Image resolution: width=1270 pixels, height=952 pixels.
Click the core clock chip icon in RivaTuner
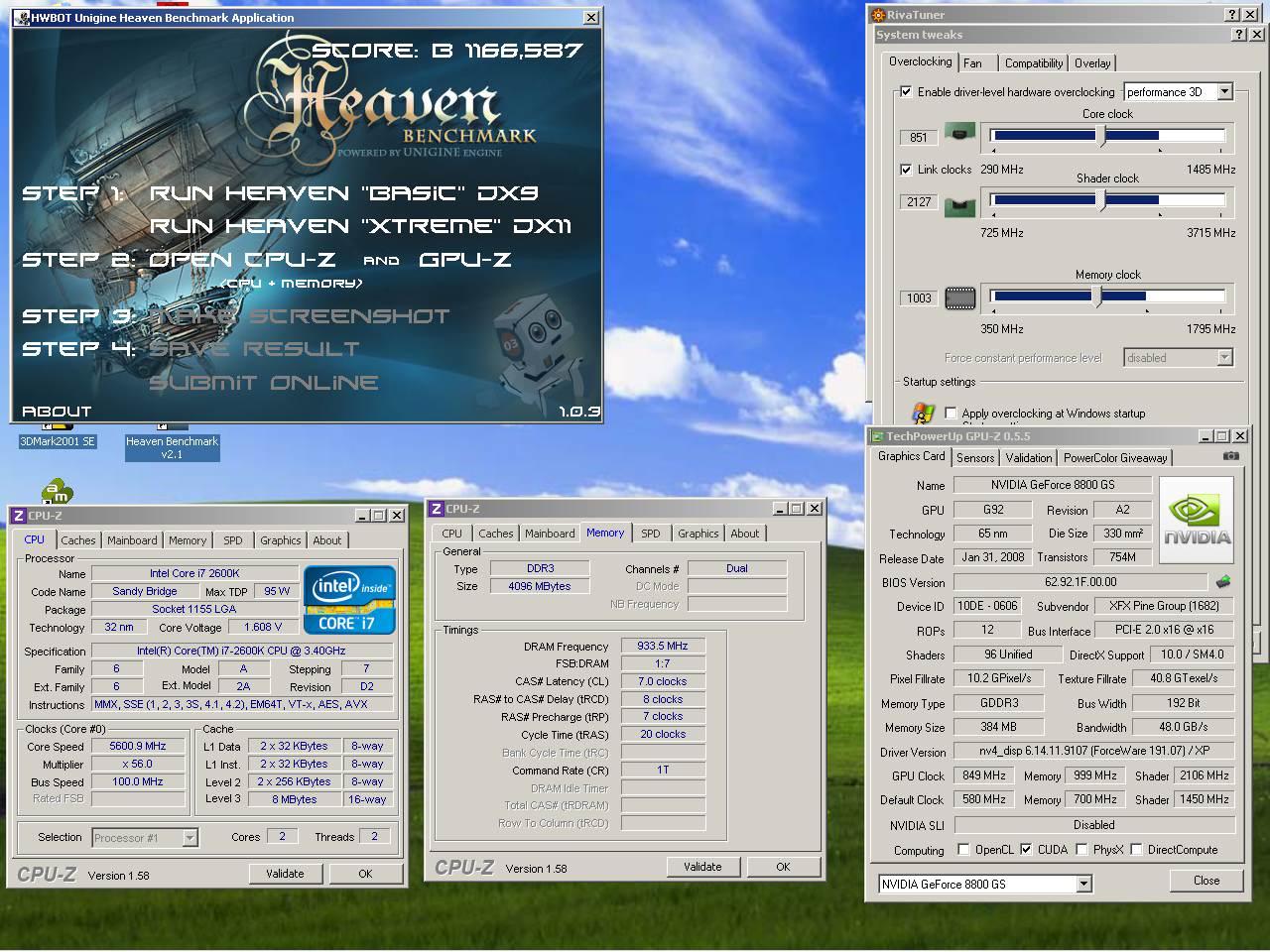[x=959, y=132]
